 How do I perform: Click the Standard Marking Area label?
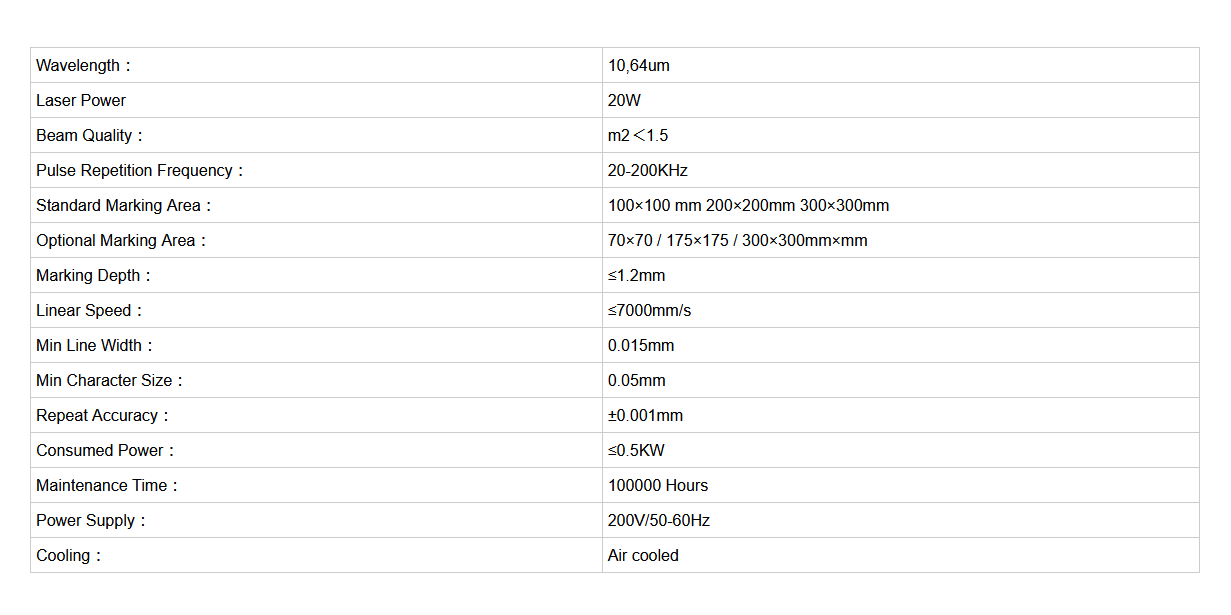pyautogui.click(x=124, y=206)
